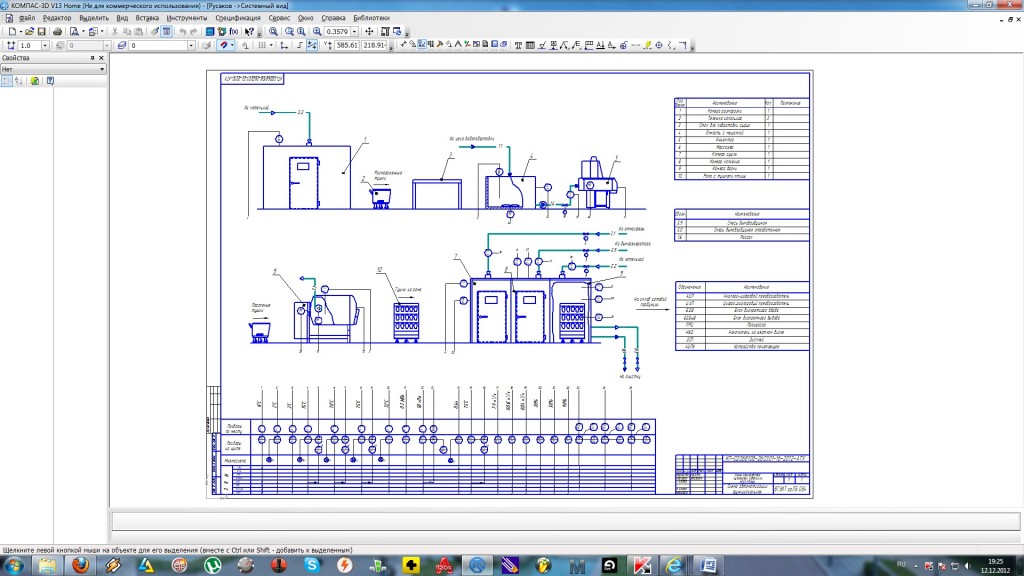Click the help icon in Properties panel
1024x576 pixels.
point(50,81)
